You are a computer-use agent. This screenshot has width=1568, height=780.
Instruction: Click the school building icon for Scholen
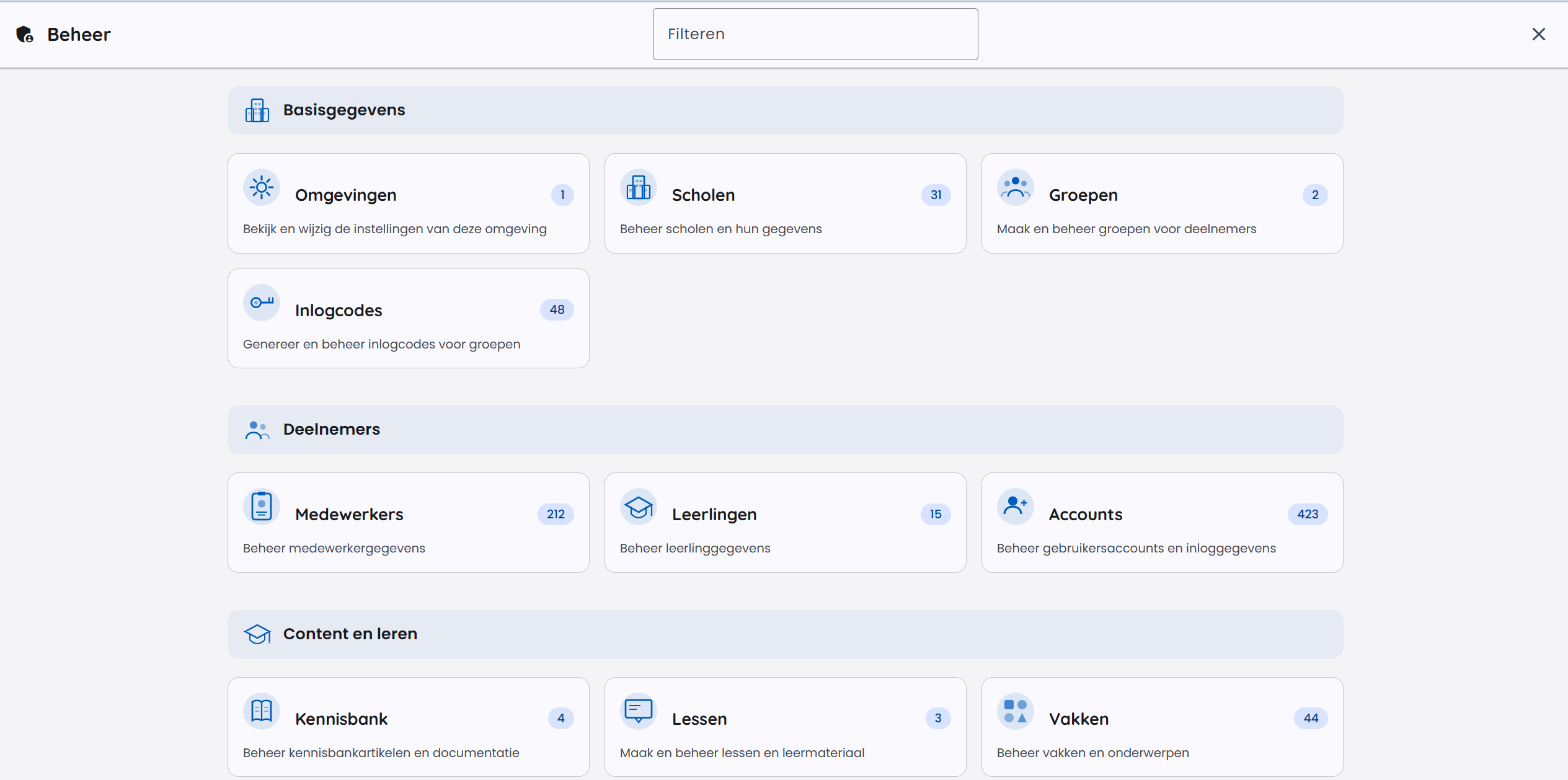click(x=638, y=187)
